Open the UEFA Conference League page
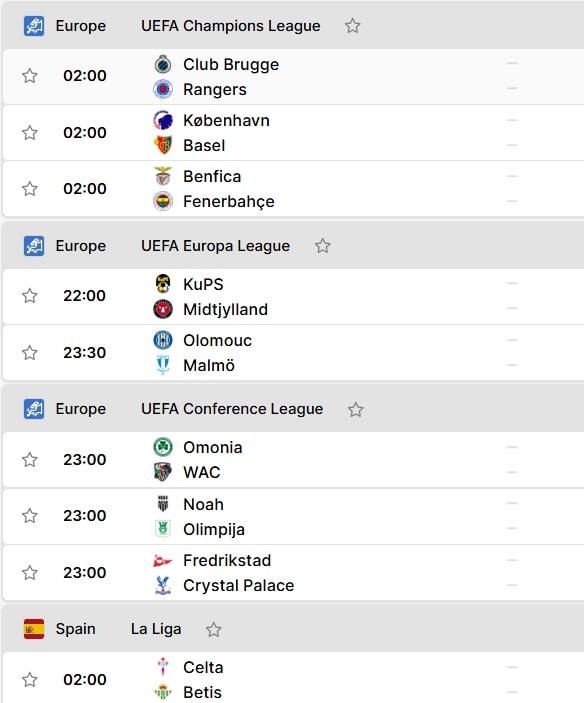Viewport: 584px width, 703px height. [232, 409]
